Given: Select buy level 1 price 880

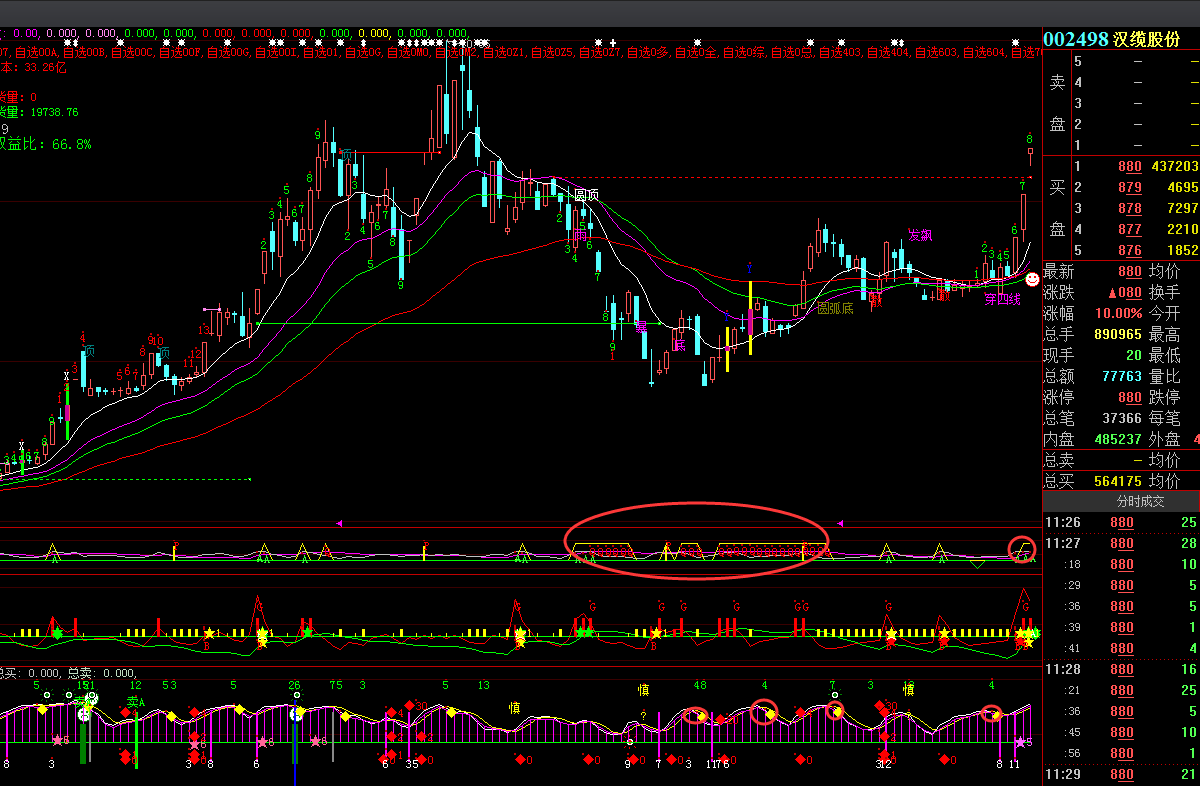Looking at the screenshot, I should click(x=1129, y=166).
